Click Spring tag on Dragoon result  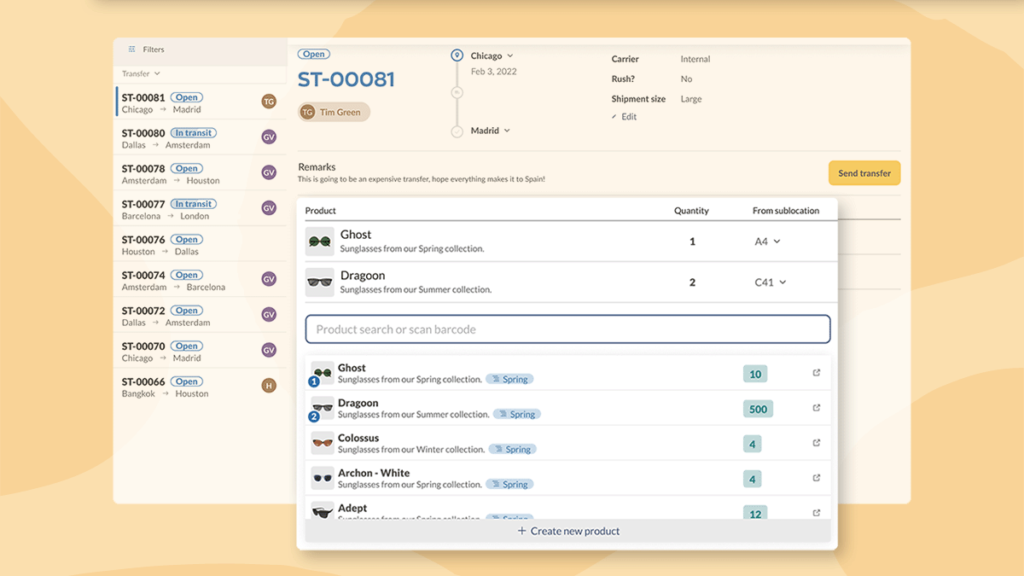pyautogui.click(x=517, y=414)
